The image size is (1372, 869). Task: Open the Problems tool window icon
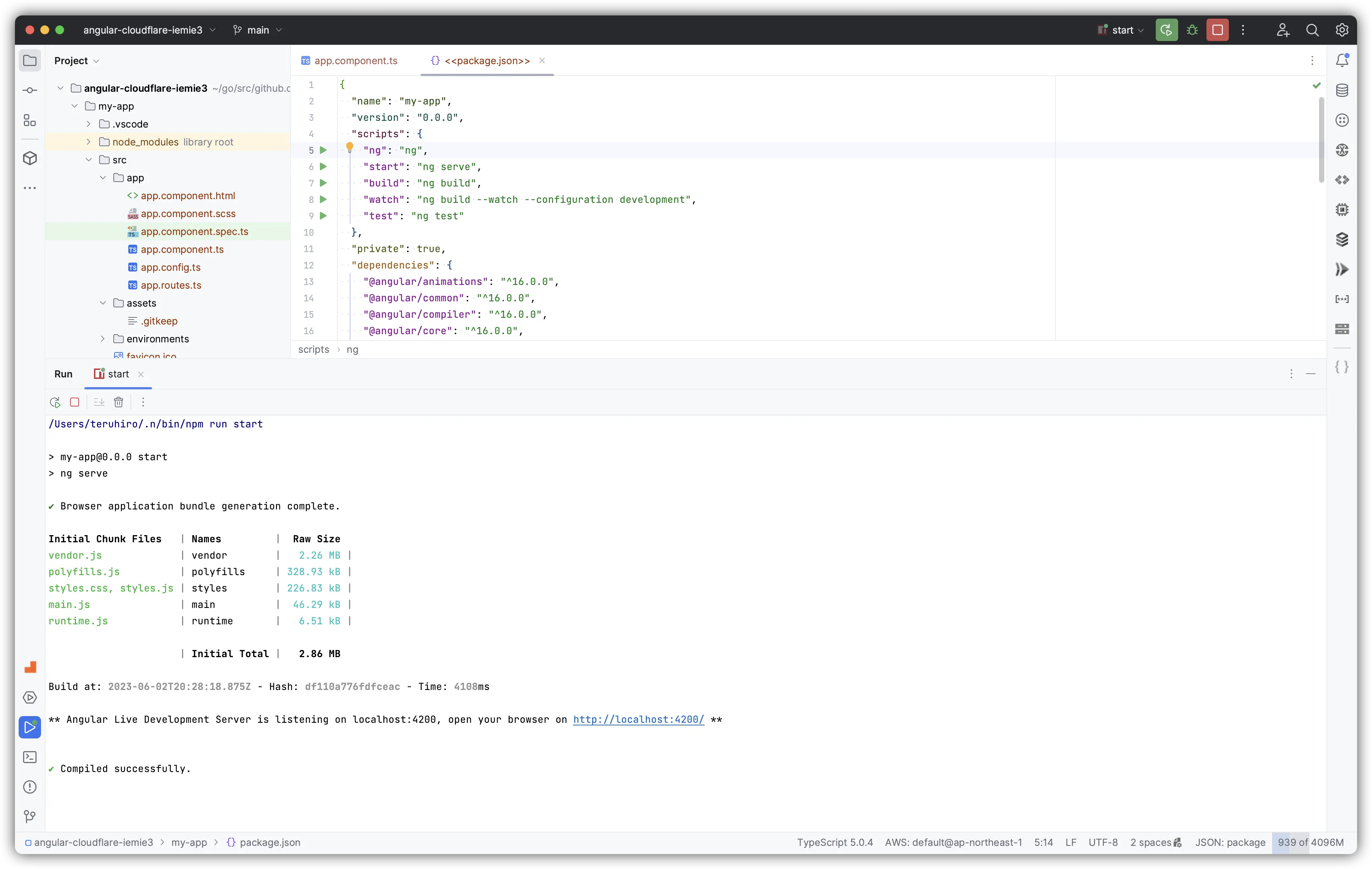pos(29,787)
